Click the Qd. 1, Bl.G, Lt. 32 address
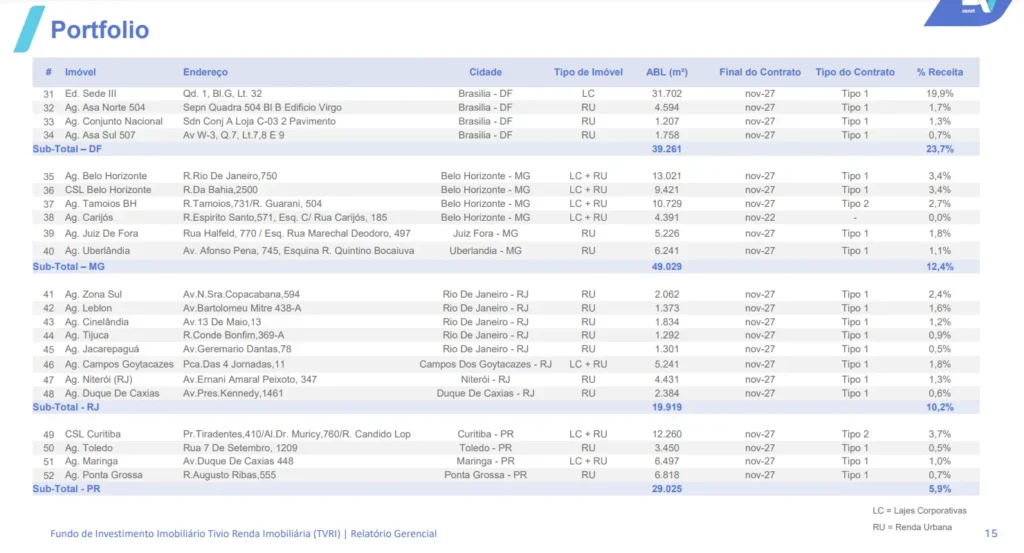 (222, 94)
